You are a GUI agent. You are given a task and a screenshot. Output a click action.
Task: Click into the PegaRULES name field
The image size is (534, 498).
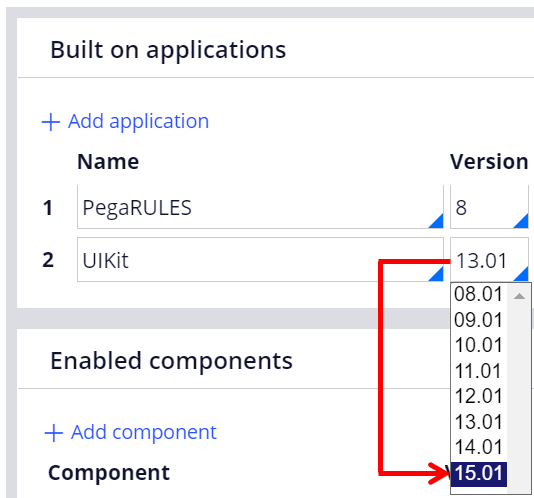(260, 207)
